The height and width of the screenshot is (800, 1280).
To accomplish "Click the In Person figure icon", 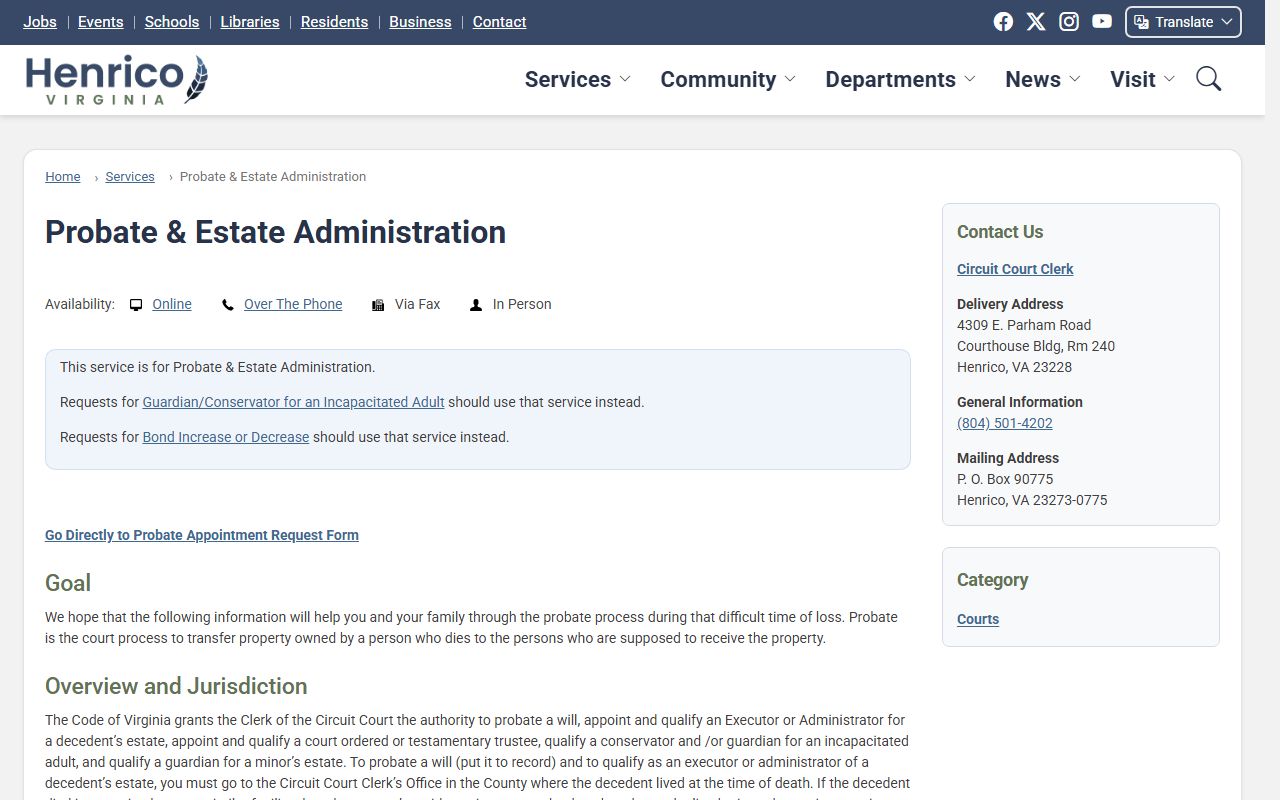I will pyautogui.click(x=476, y=305).
